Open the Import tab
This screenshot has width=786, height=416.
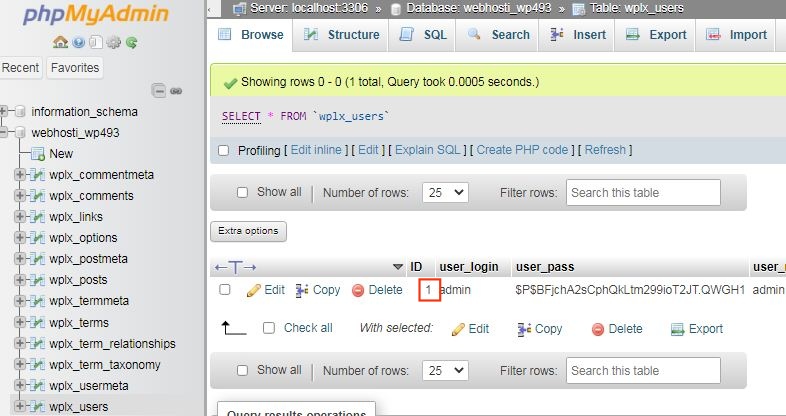coord(735,35)
